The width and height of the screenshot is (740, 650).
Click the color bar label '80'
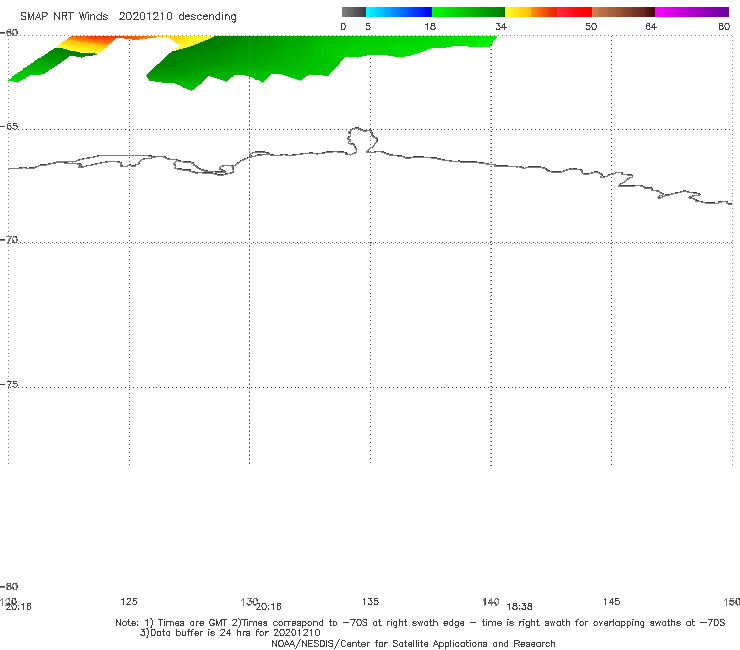click(x=724, y=26)
